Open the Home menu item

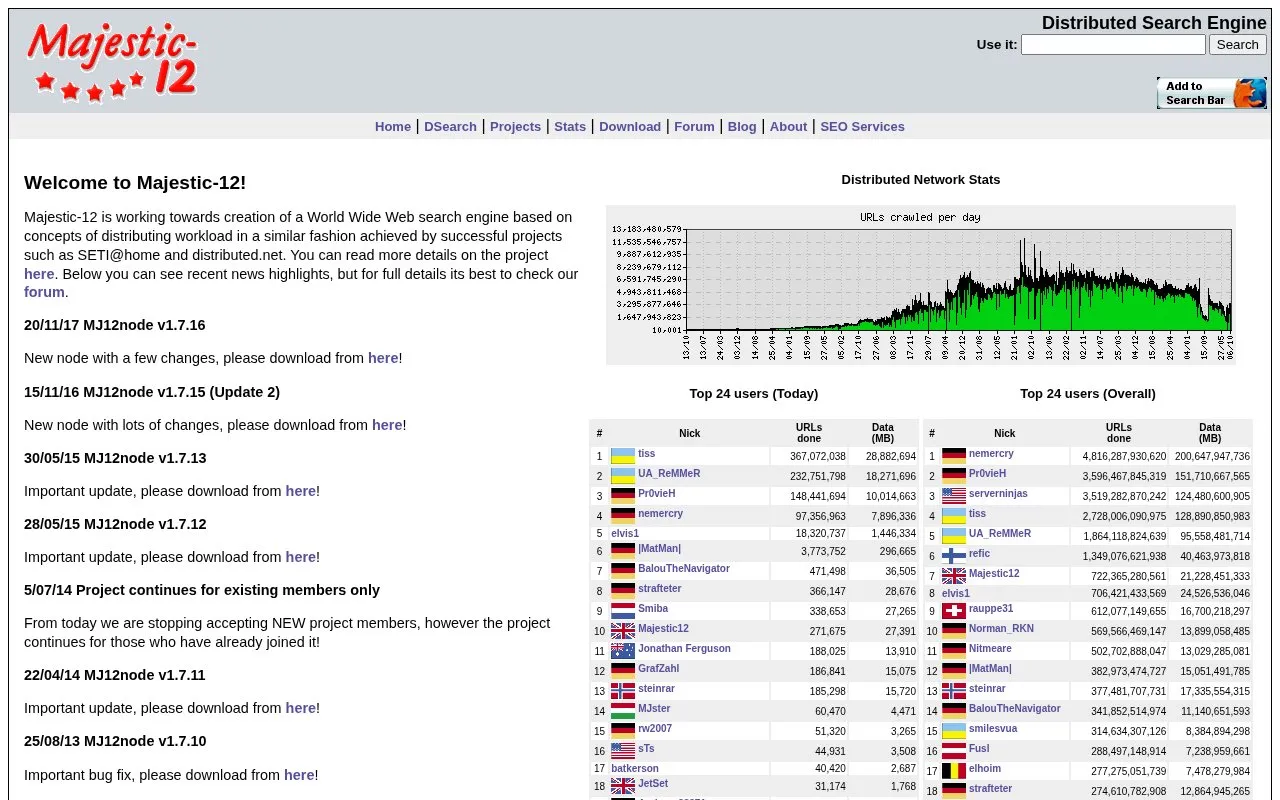(x=393, y=127)
